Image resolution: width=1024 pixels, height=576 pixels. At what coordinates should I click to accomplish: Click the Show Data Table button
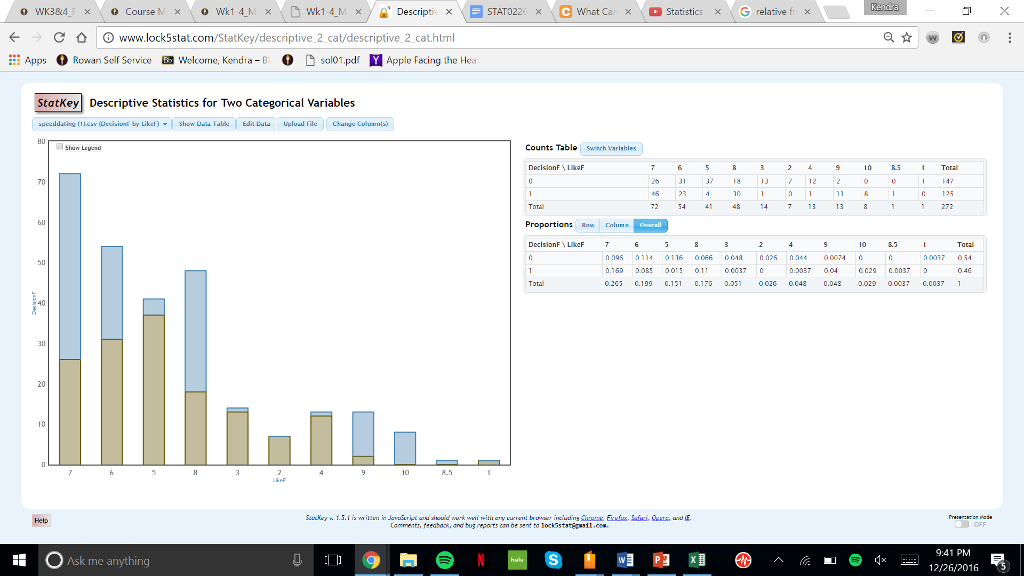203,123
